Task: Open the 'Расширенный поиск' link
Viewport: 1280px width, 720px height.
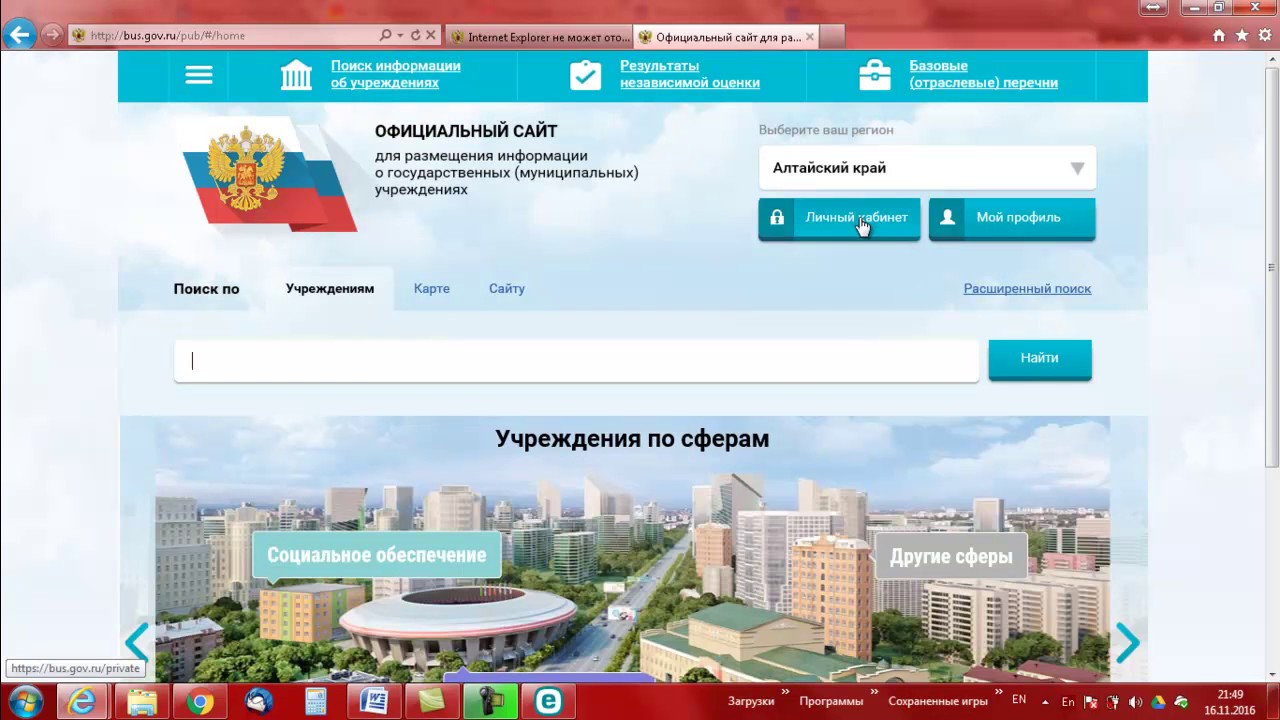Action: 1027,288
